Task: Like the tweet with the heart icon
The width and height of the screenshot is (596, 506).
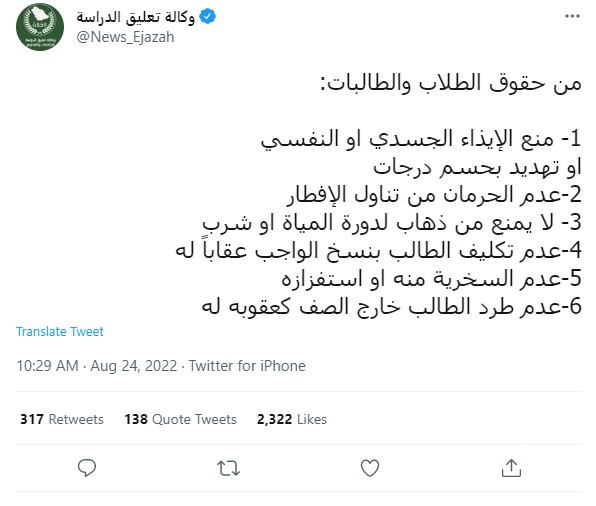Action: point(370,468)
